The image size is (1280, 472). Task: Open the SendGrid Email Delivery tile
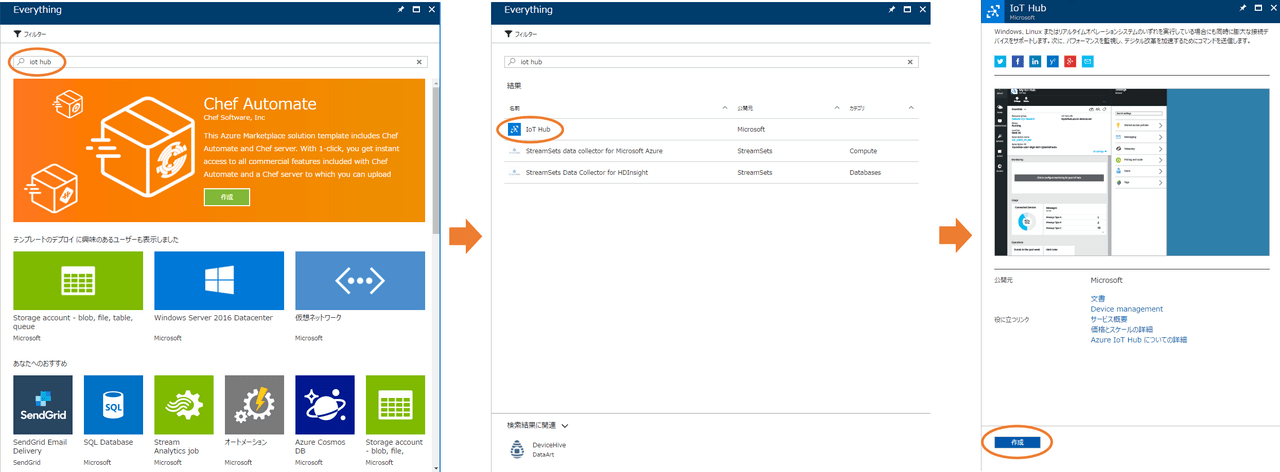point(42,421)
